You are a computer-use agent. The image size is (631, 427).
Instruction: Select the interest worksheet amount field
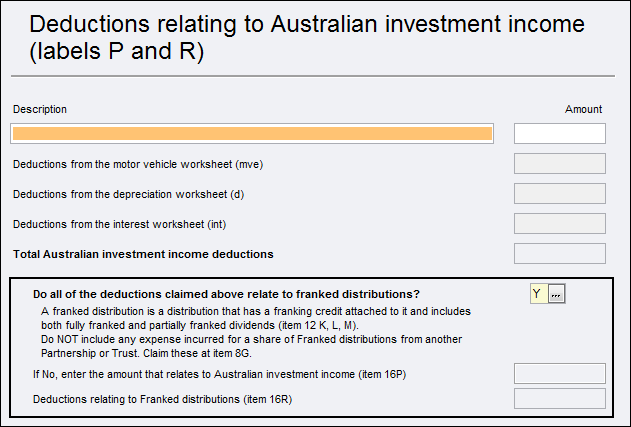tap(559, 224)
